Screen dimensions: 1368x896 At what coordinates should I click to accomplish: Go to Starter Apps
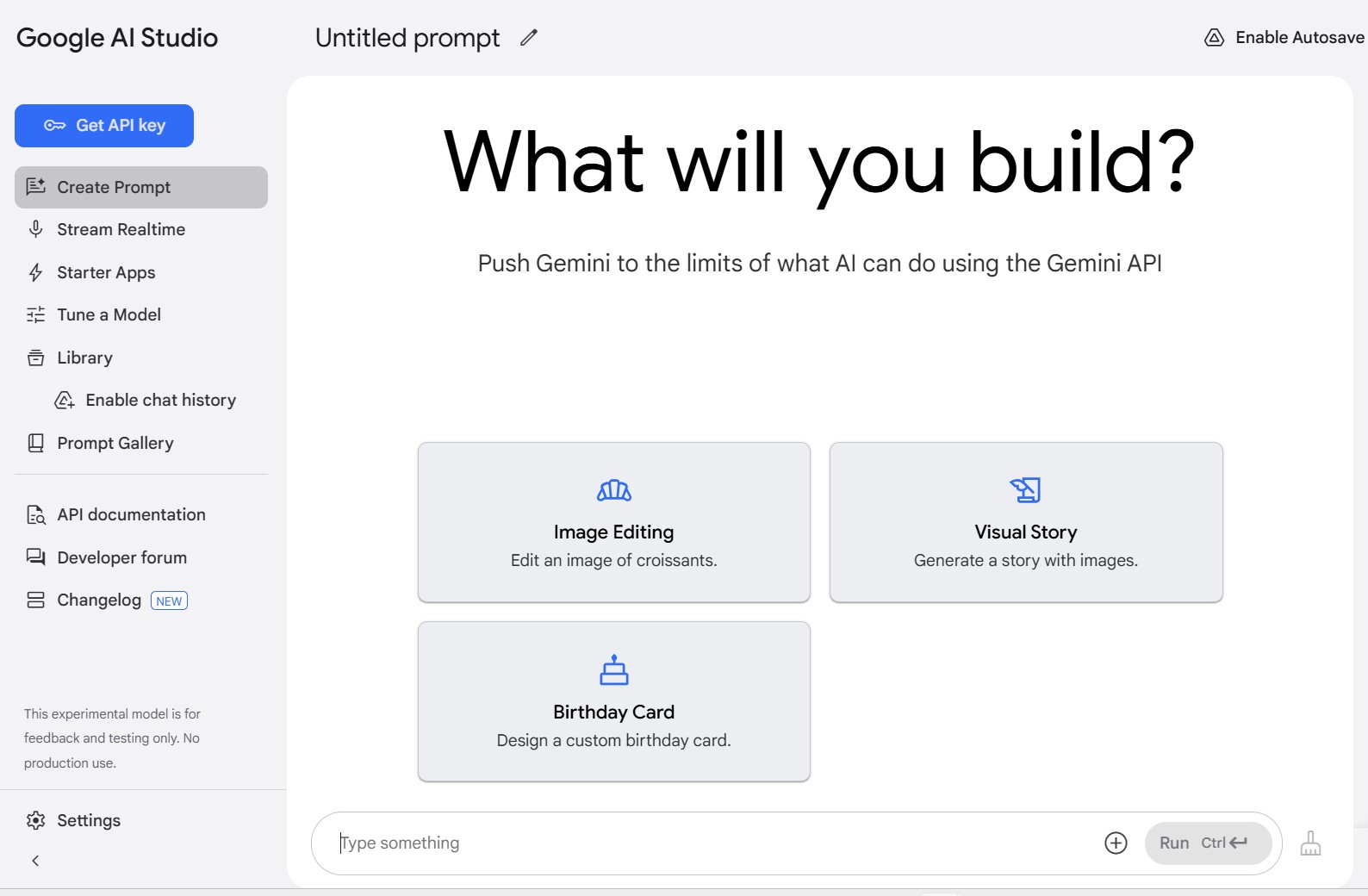click(106, 272)
